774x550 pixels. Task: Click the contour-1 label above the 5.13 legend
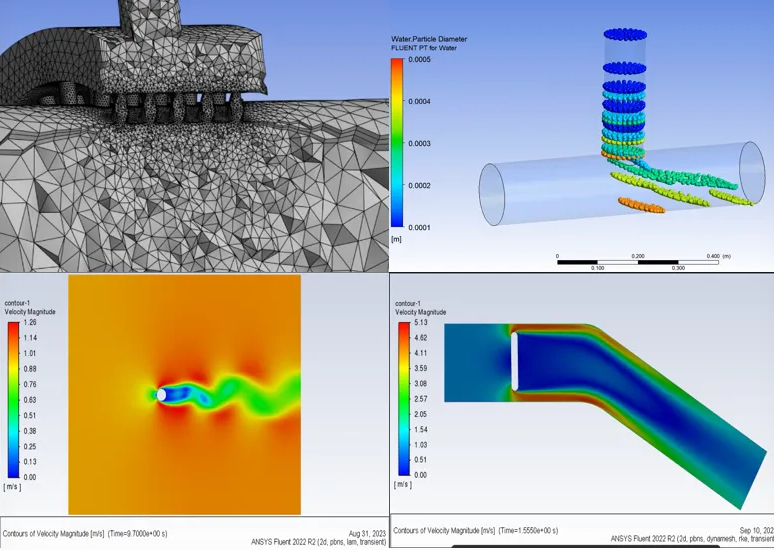pos(407,303)
